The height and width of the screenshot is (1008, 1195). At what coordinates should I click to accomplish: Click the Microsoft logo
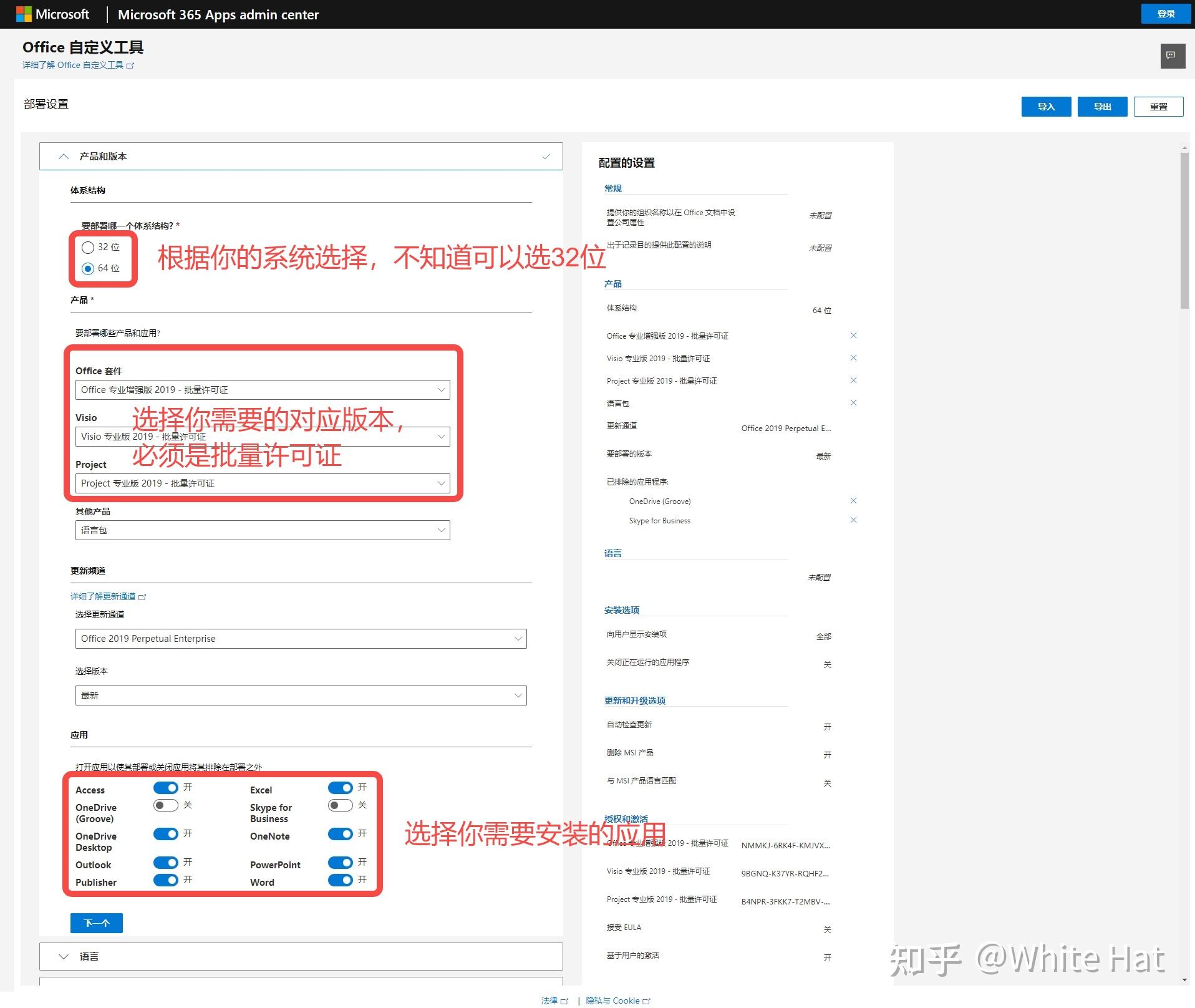coord(52,14)
